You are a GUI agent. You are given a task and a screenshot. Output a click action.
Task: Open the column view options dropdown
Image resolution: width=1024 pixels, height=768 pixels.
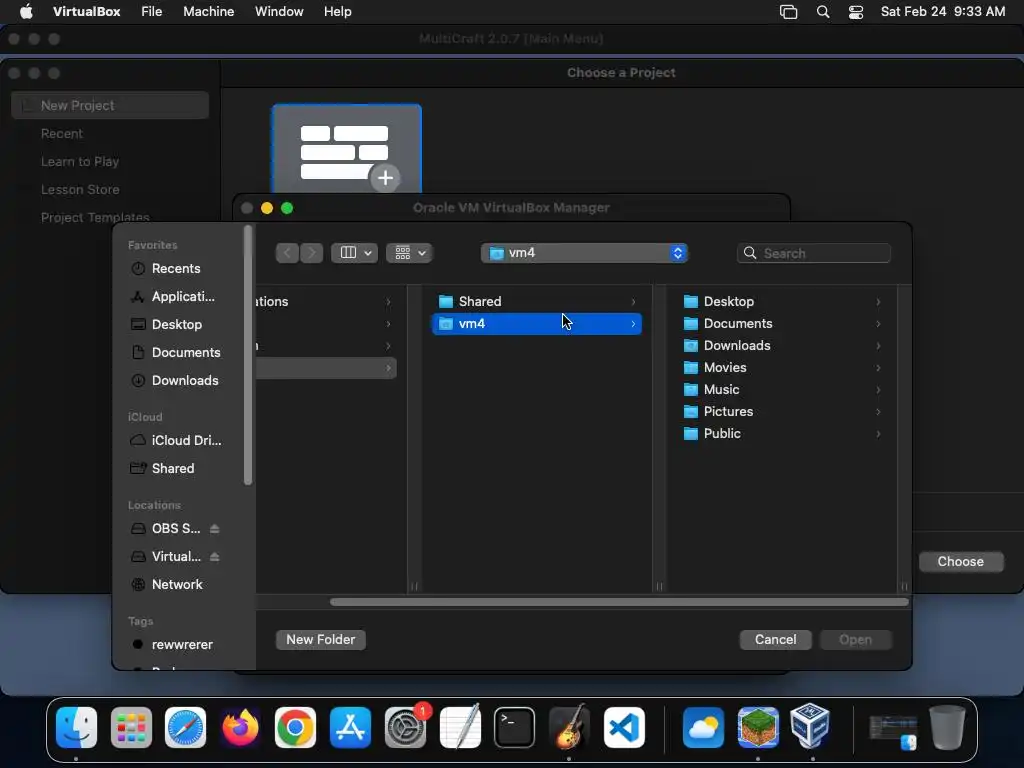(355, 253)
